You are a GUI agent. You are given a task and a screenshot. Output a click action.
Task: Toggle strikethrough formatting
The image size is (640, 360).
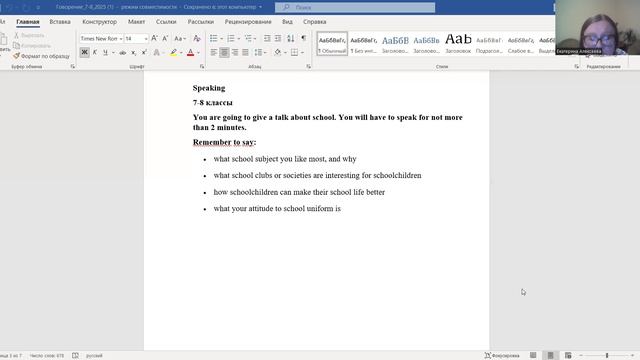[x=122, y=52]
